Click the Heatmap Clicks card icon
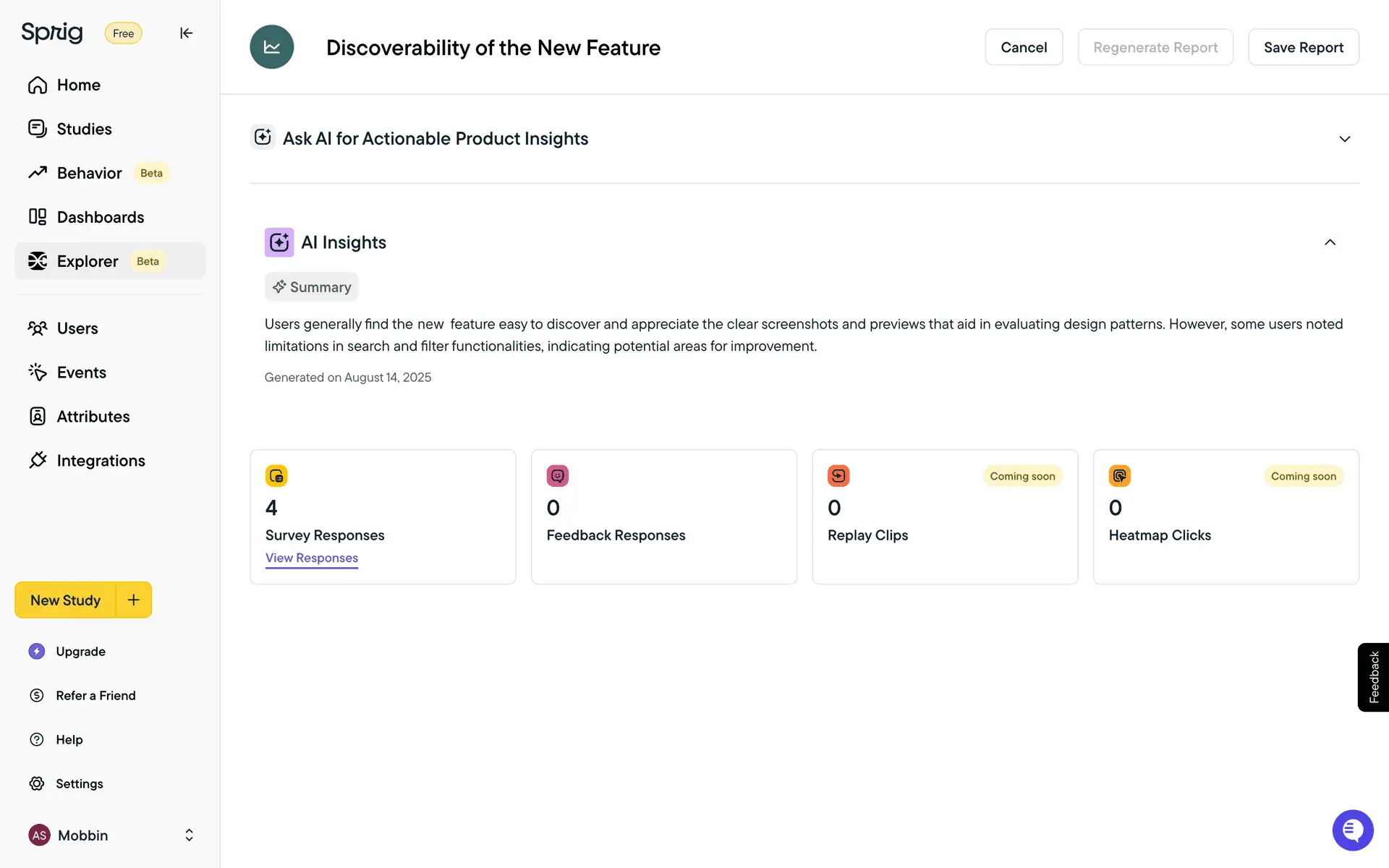This screenshot has height=868, width=1389. (1119, 476)
